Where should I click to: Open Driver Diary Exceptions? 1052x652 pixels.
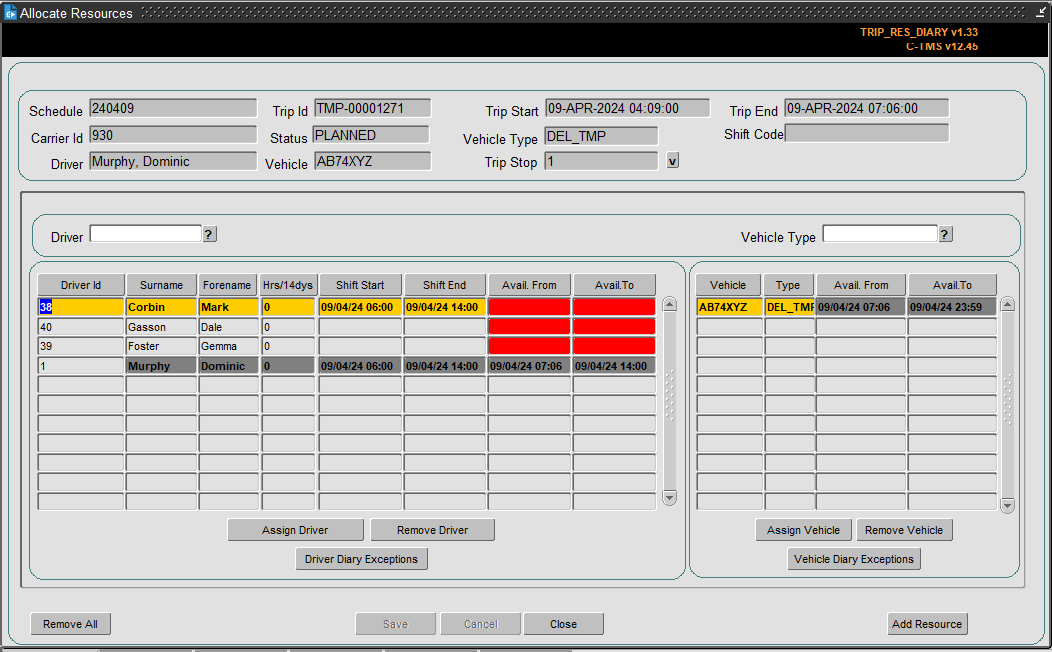[x=361, y=559]
